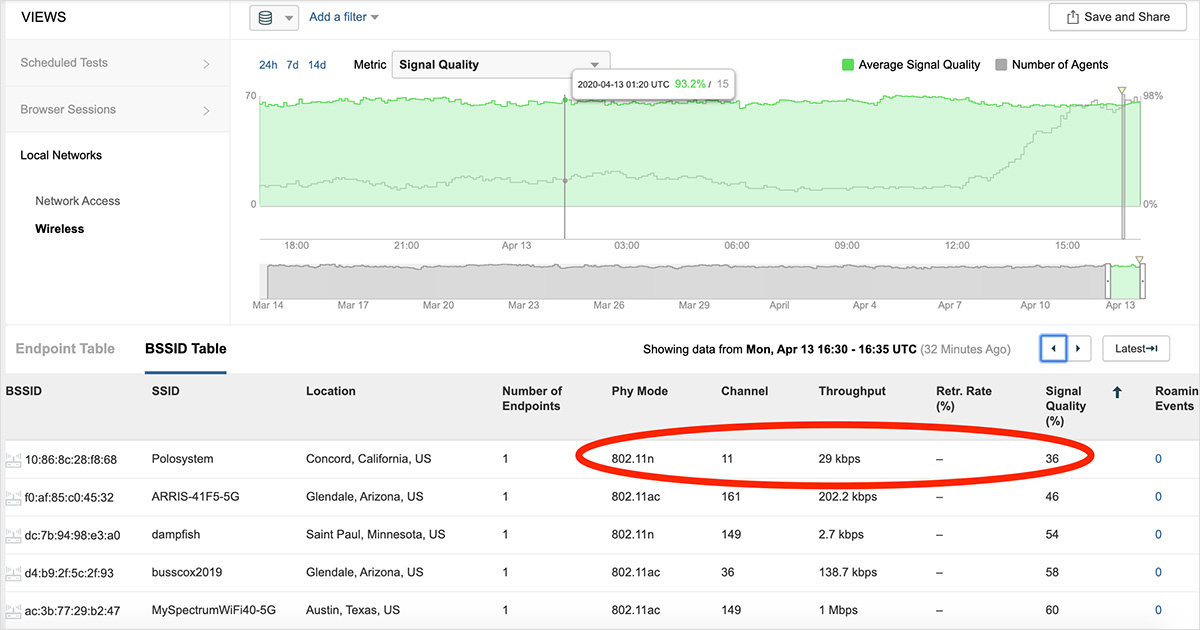The image size is (1200, 630).
Task: Switch to the Endpoint Table tab
Action: pos(65,349)
